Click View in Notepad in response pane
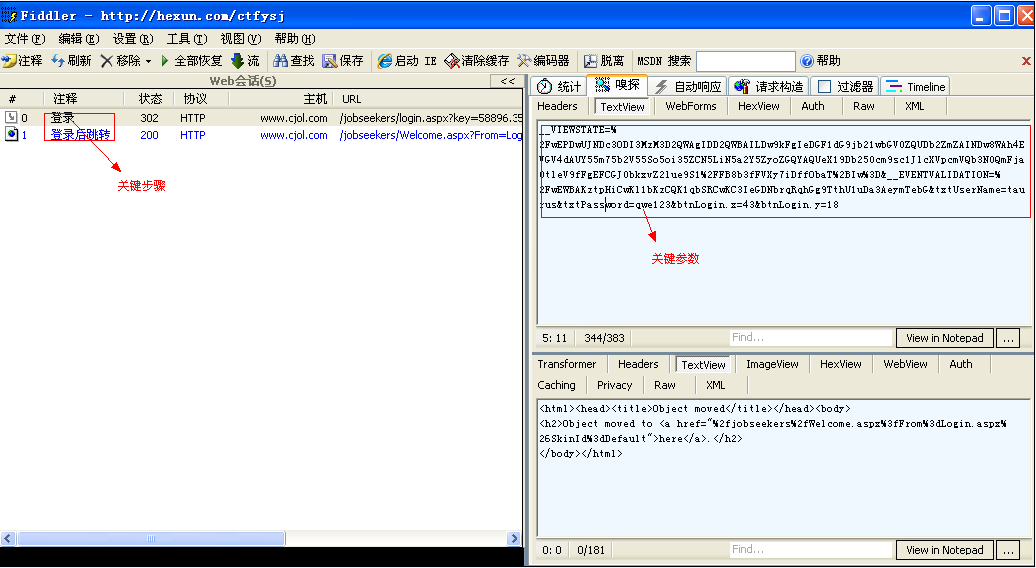1036x568 pixels. (944, 550)
